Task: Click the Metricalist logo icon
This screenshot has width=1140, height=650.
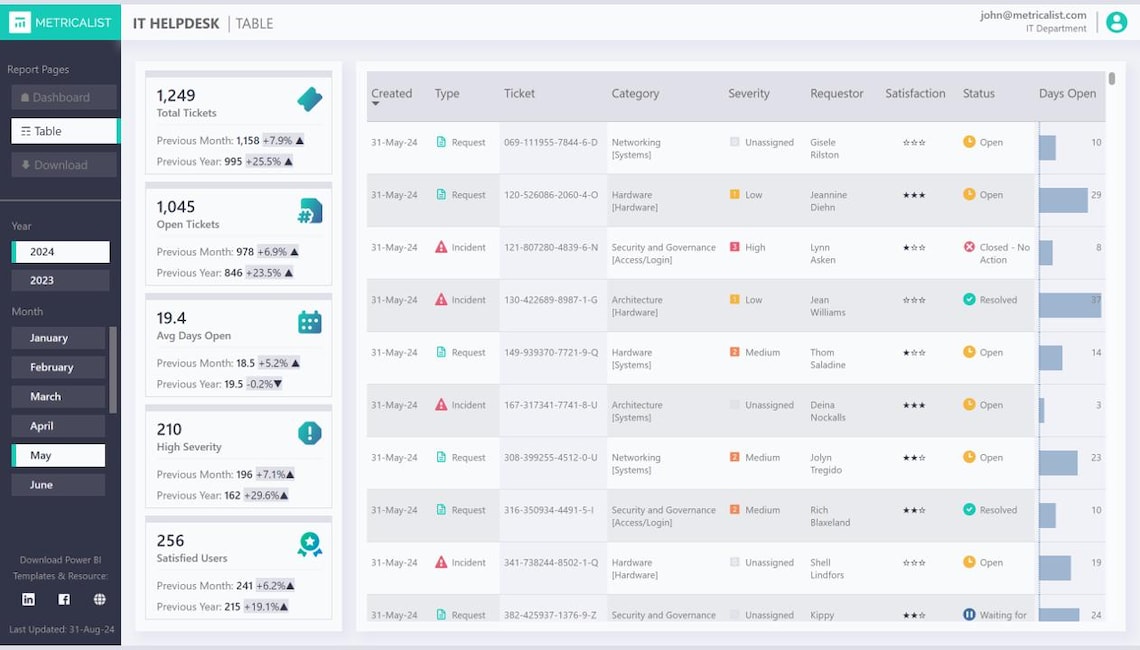Action: tap(18, 21)
